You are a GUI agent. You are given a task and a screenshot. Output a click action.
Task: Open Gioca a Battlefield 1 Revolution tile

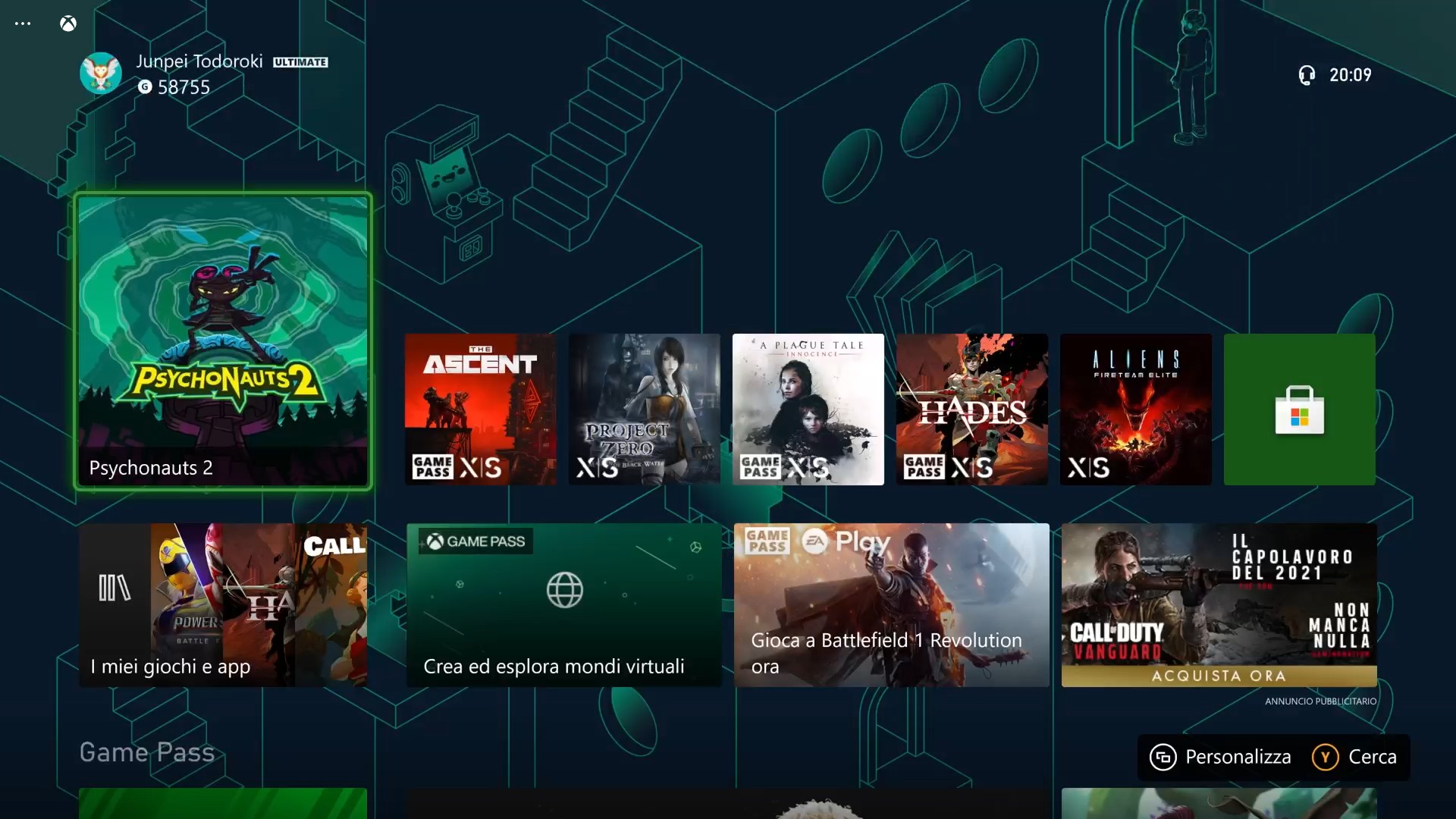coord(892,605)
